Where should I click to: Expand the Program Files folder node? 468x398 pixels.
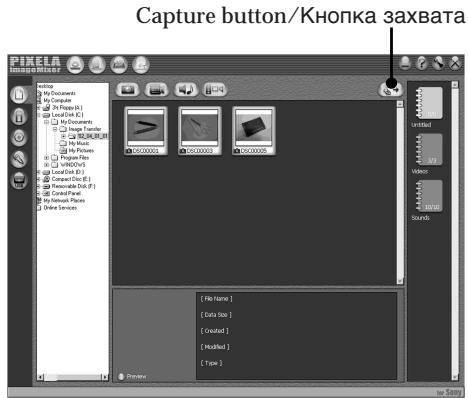(x=47, y=158)
